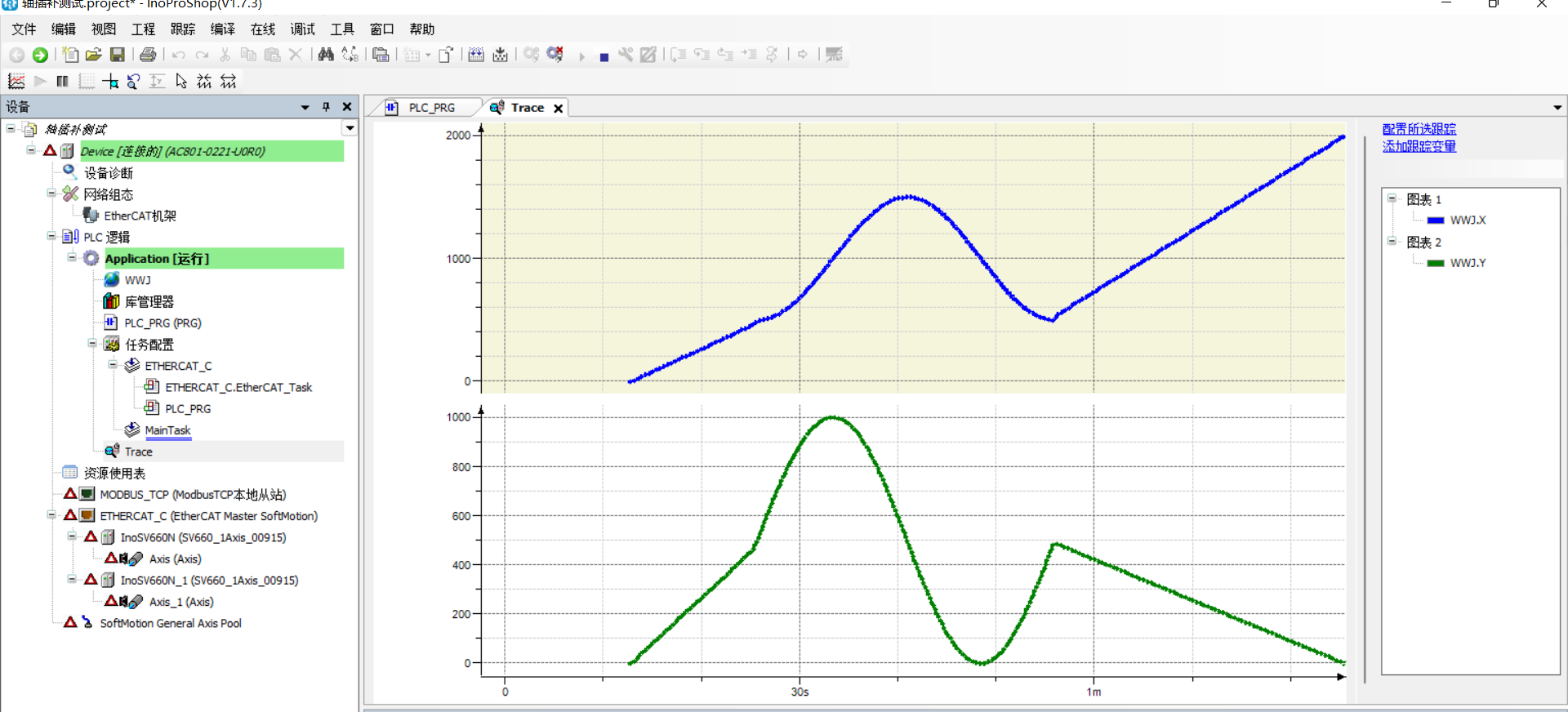Viewport: 1568px width, 712px height.
Task: Click the green forward navigation arrow
Action: 40,55
